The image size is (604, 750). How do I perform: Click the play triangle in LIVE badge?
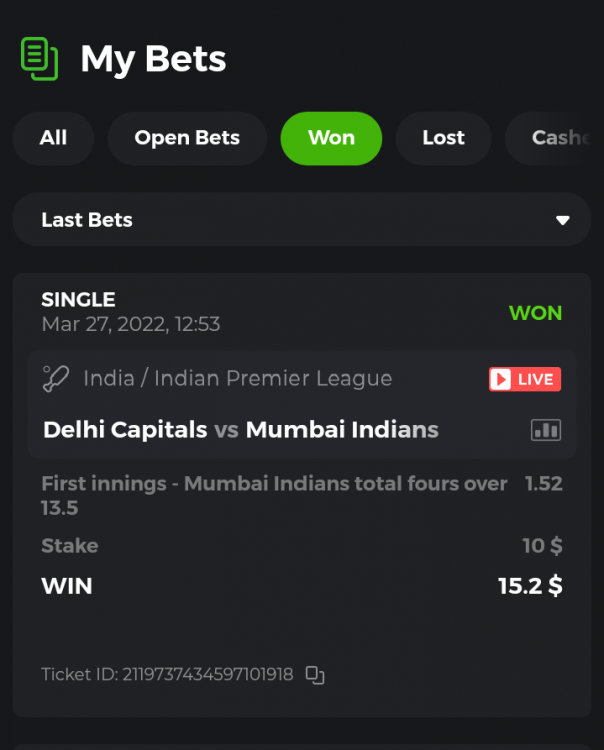click(501, 379)
